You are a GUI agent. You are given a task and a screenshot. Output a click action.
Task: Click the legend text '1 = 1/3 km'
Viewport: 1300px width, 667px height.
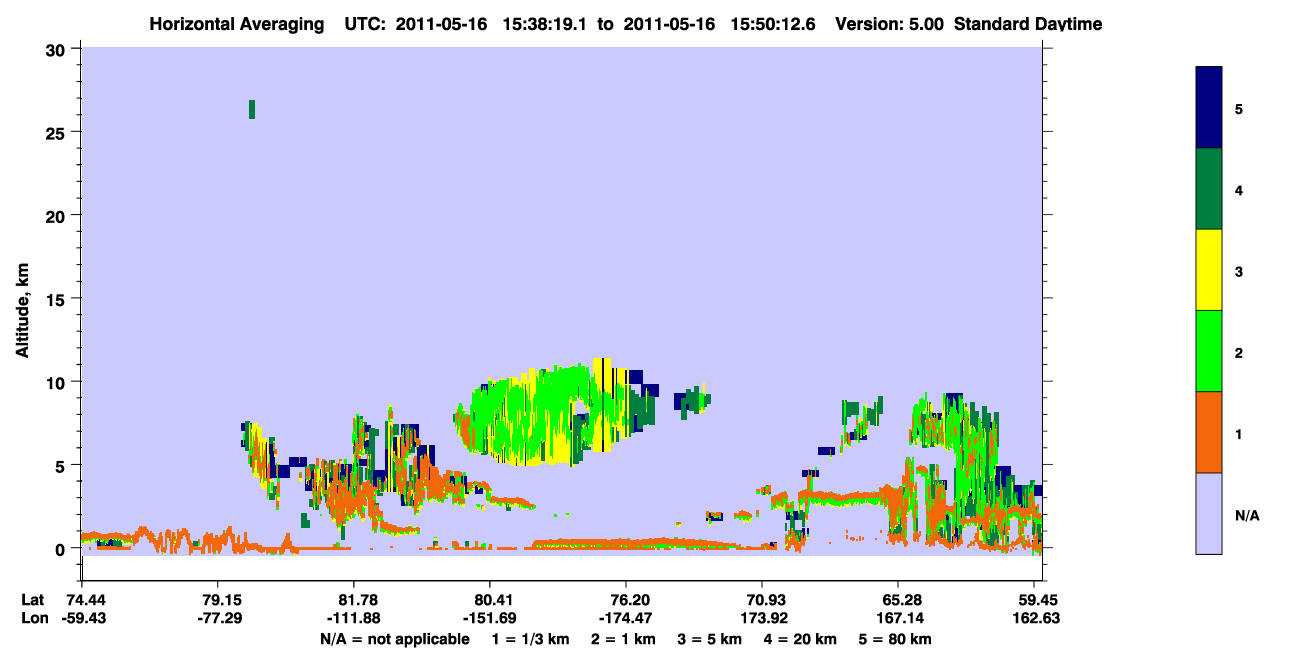(x=531, y=639)
